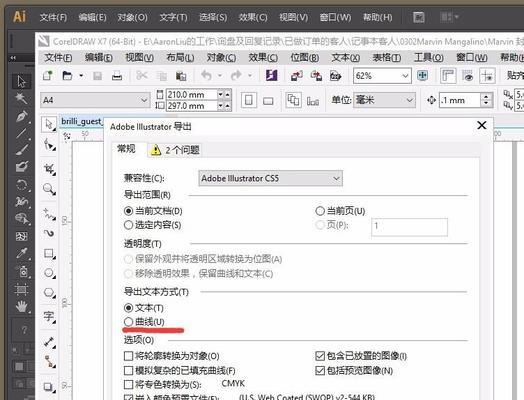
Task: Open the 单位 毫米 units dropdown
Action: point(384,100)
